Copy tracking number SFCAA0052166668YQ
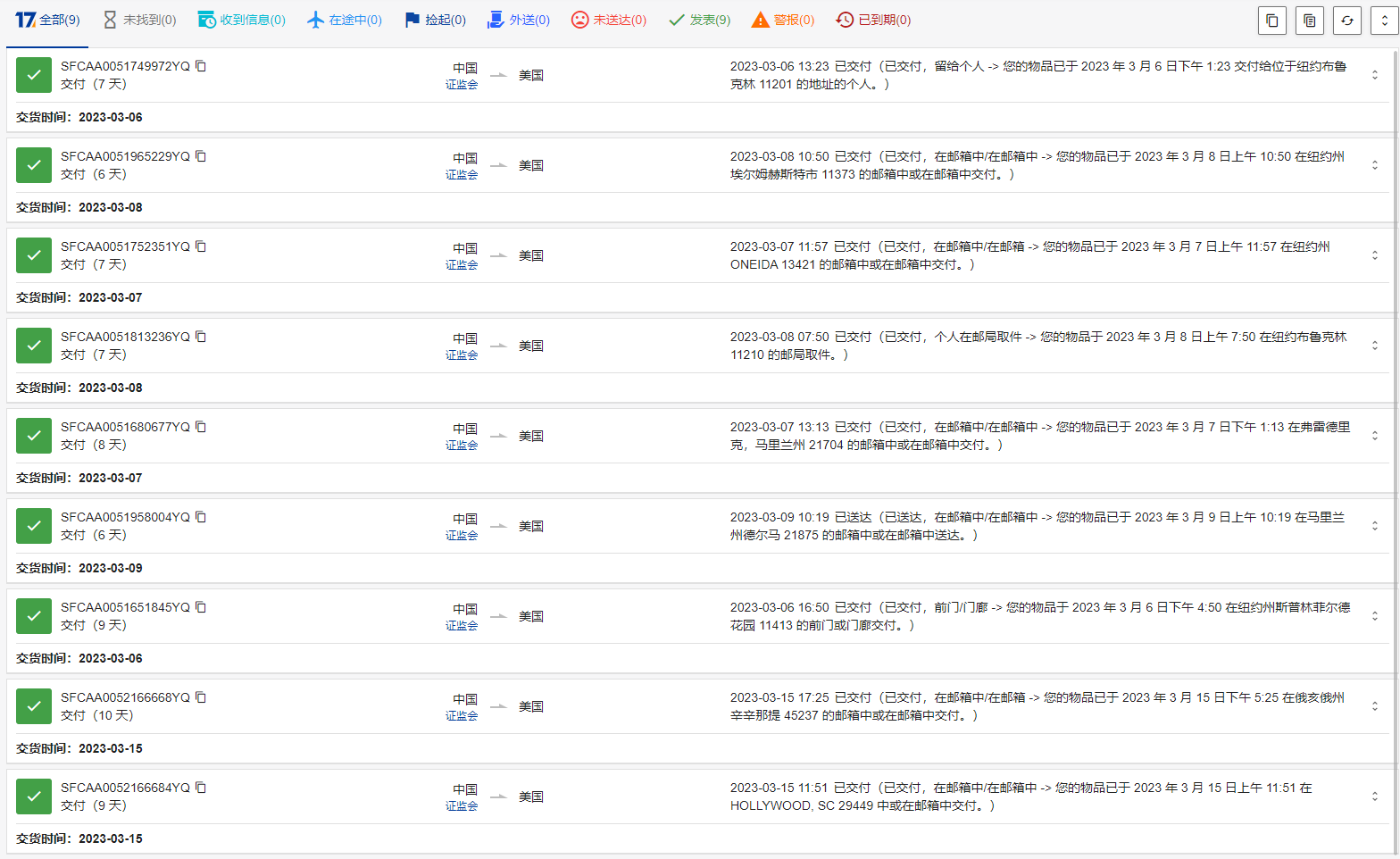This screenshot has height=859, width=1400. pos(201,697)
